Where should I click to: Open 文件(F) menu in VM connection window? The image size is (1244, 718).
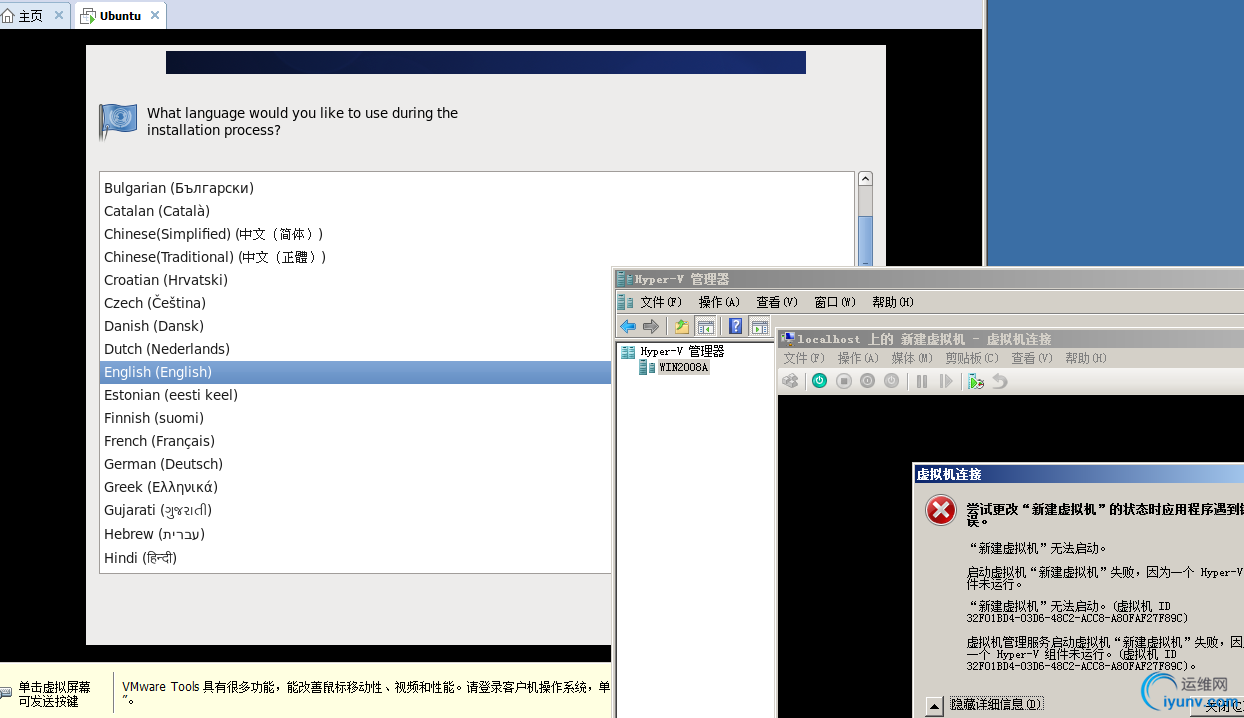click(804, 358)
